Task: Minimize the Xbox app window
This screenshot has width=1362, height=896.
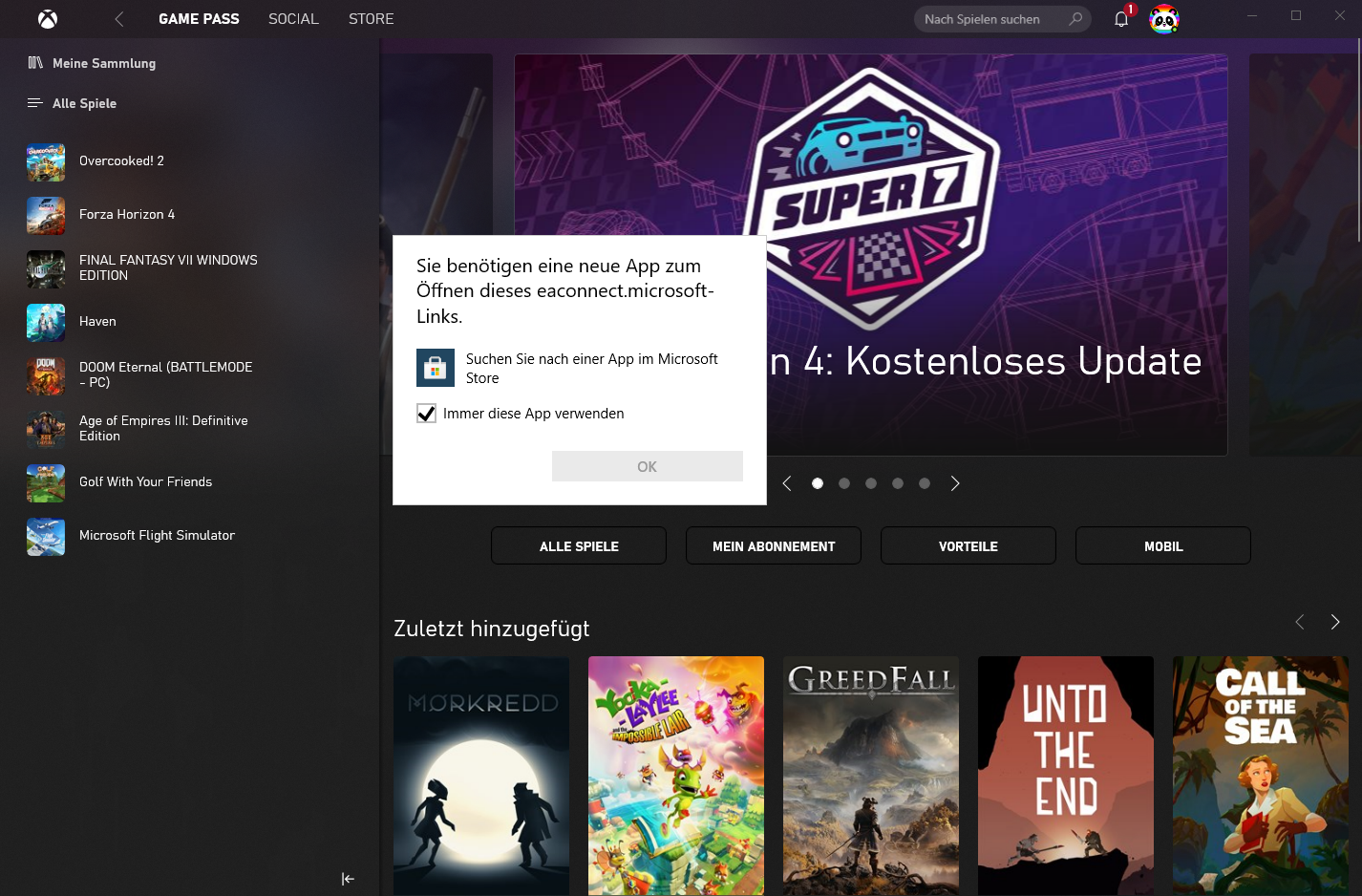Action: (1252, 16)
